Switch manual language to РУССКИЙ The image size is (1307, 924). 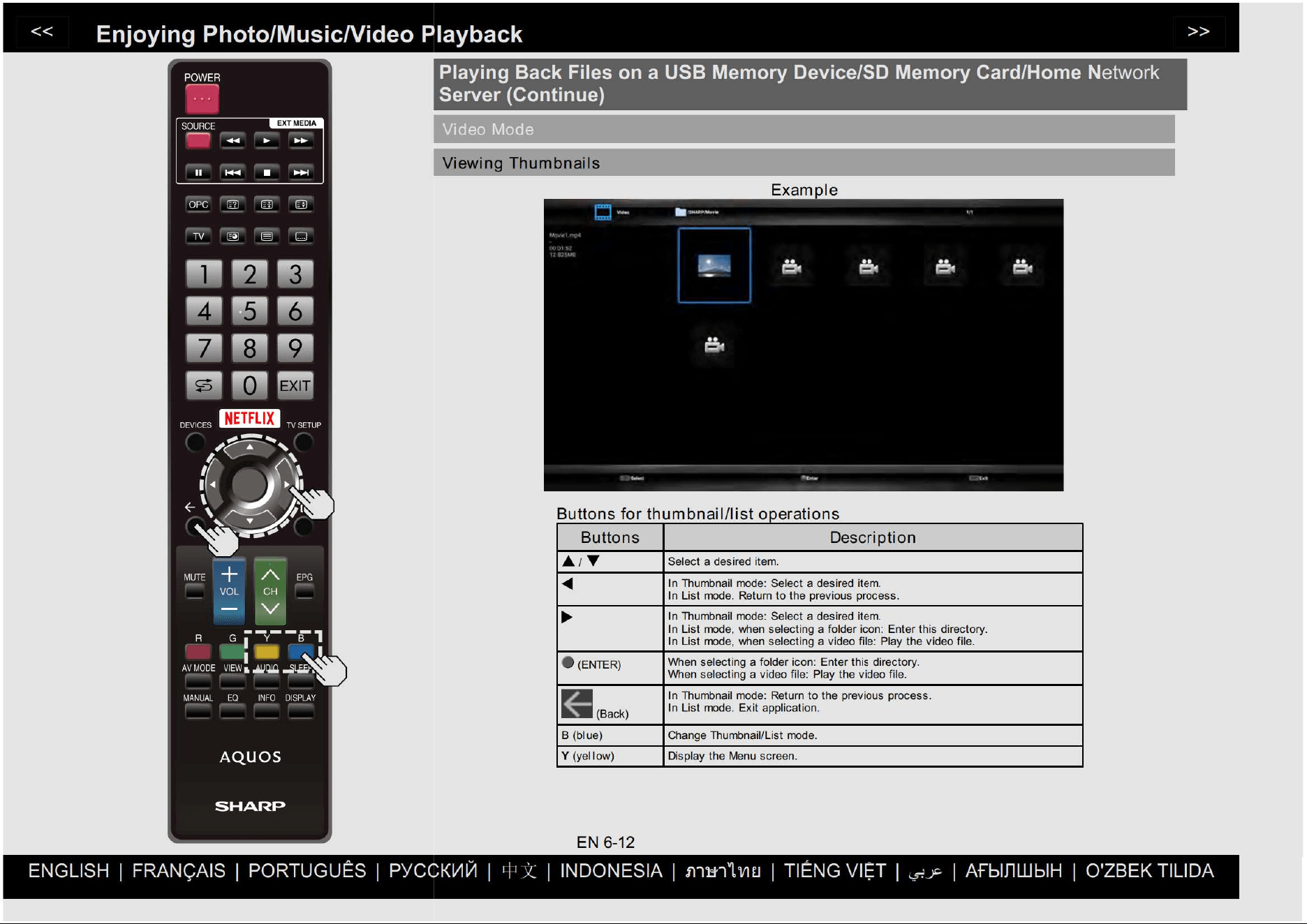point(433,871)
